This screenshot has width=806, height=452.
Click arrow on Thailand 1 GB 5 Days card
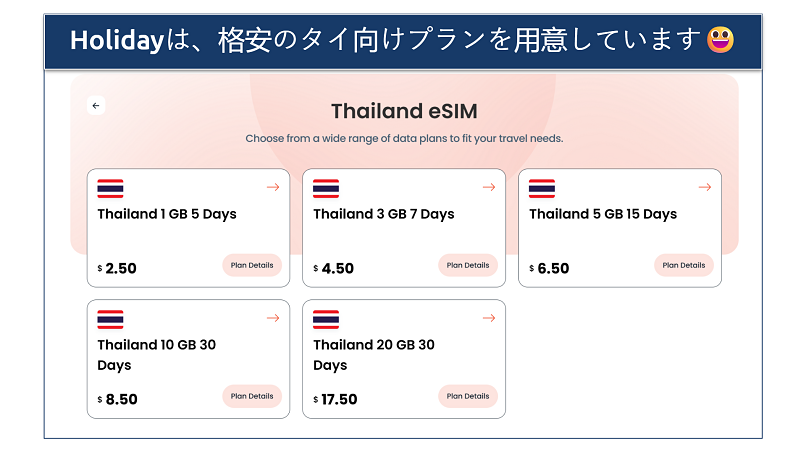pos(273,187)
